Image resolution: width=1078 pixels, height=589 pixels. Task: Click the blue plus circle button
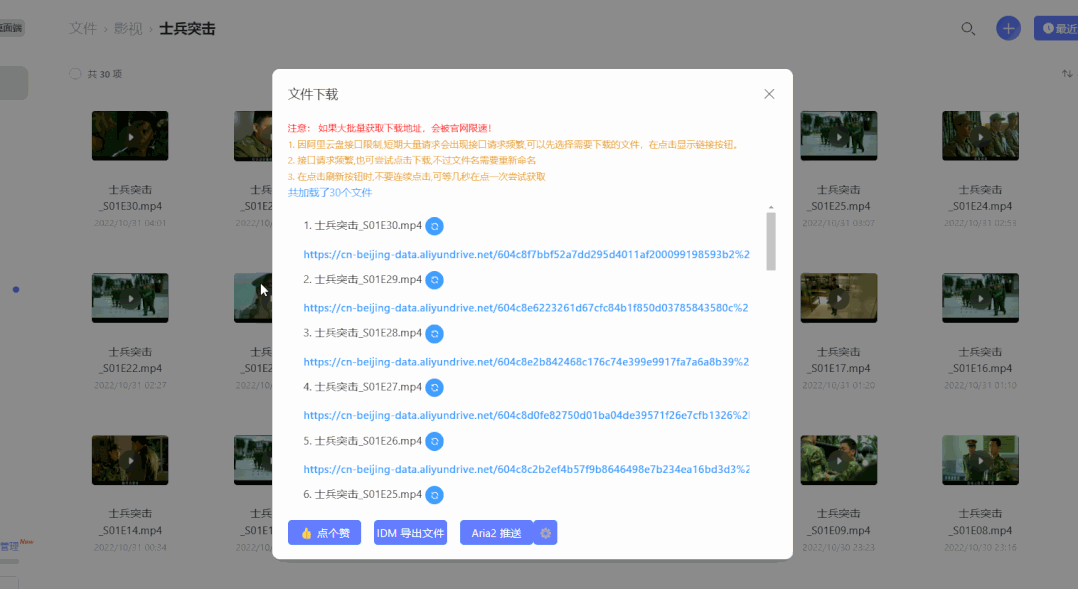tap(1007, 28)
